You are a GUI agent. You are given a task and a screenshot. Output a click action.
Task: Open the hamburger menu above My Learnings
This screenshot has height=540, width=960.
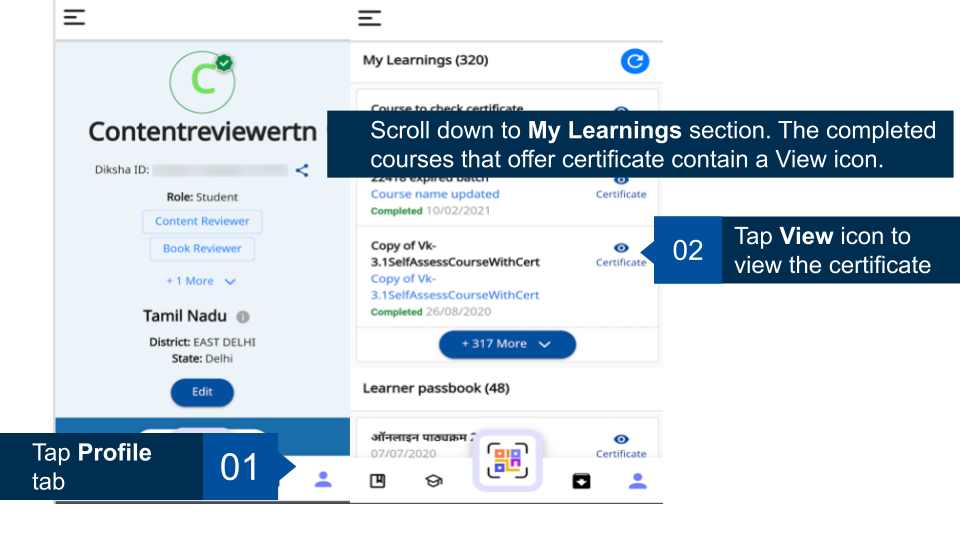coord(370,17)
